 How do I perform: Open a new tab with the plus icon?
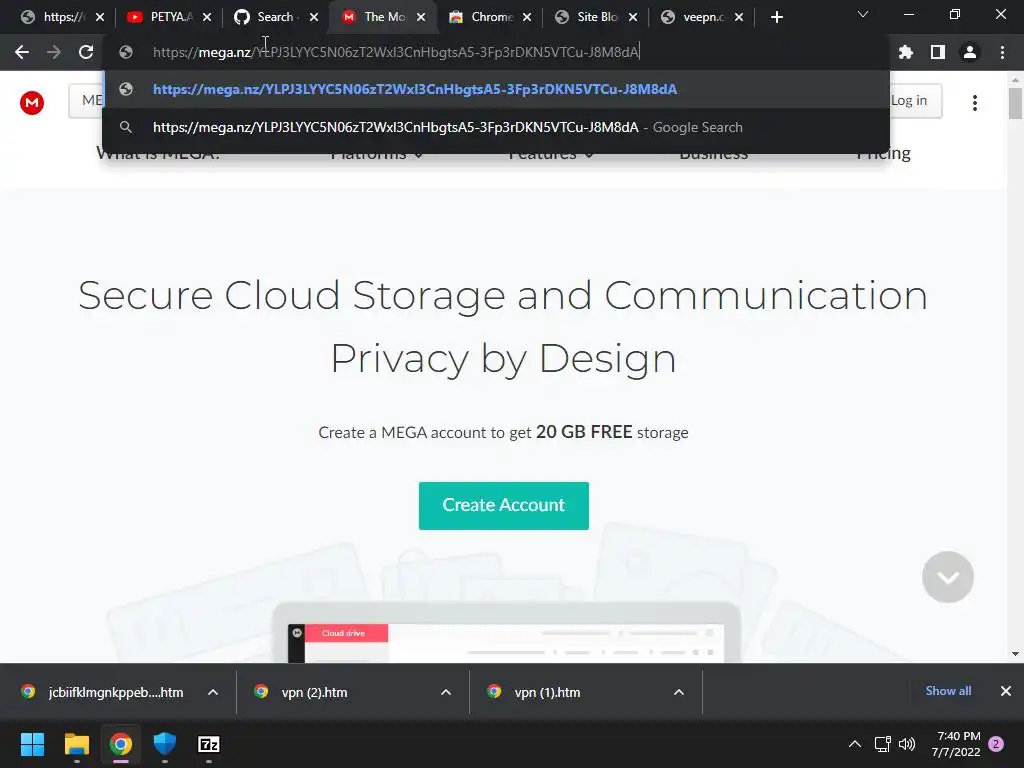(776, 17)
